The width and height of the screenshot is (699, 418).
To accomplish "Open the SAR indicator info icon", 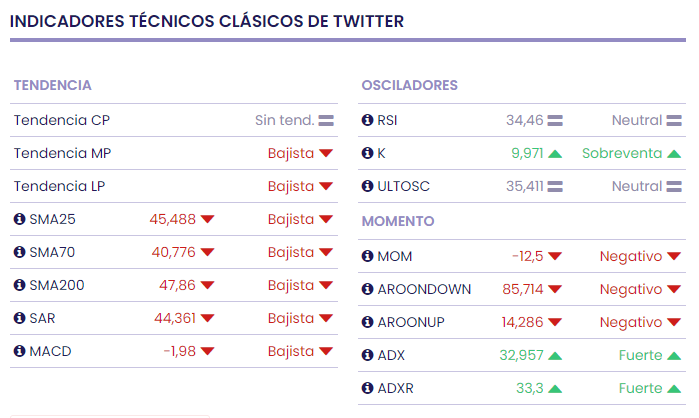I will [19, 318].
